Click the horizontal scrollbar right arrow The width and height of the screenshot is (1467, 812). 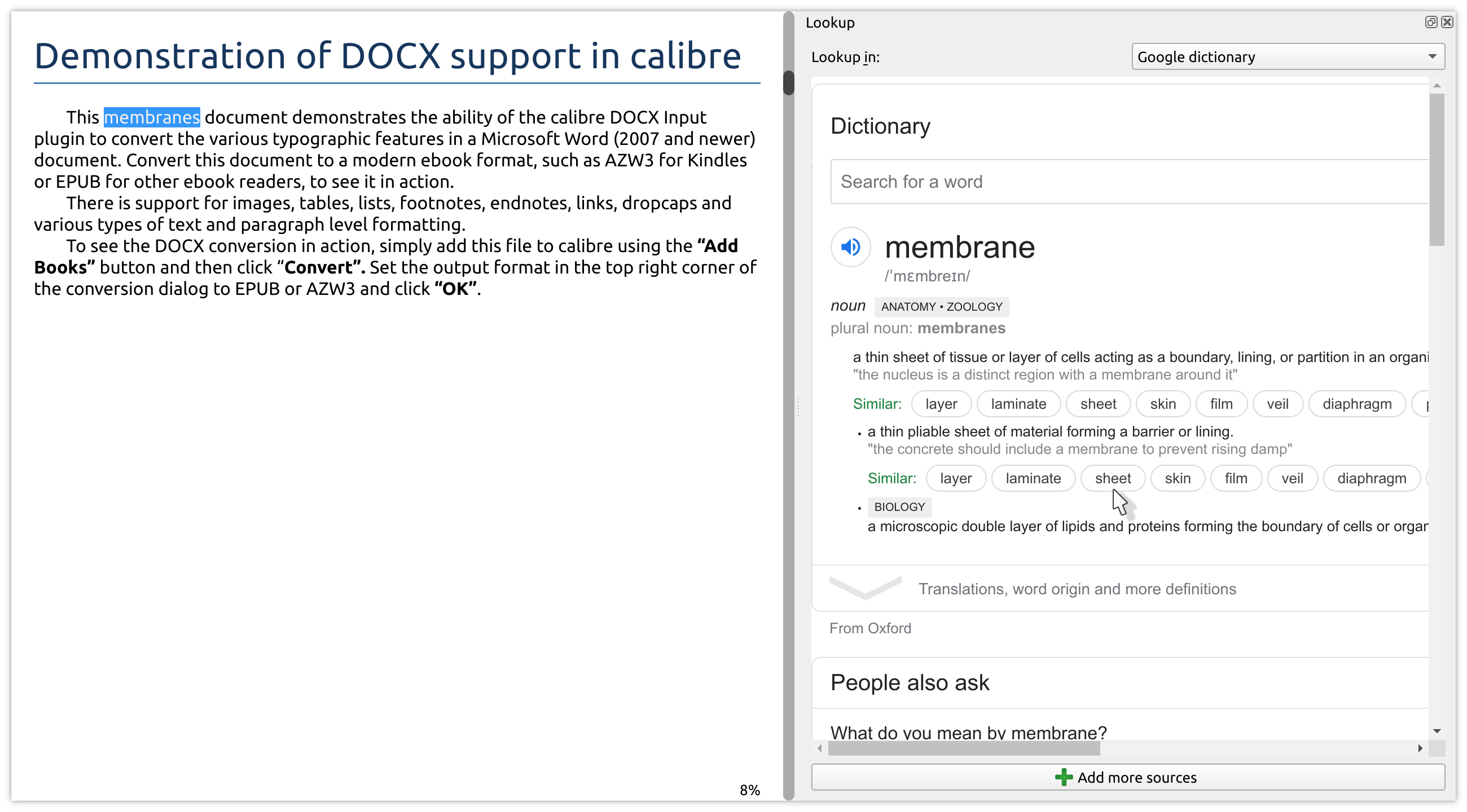coord(1420,748)
